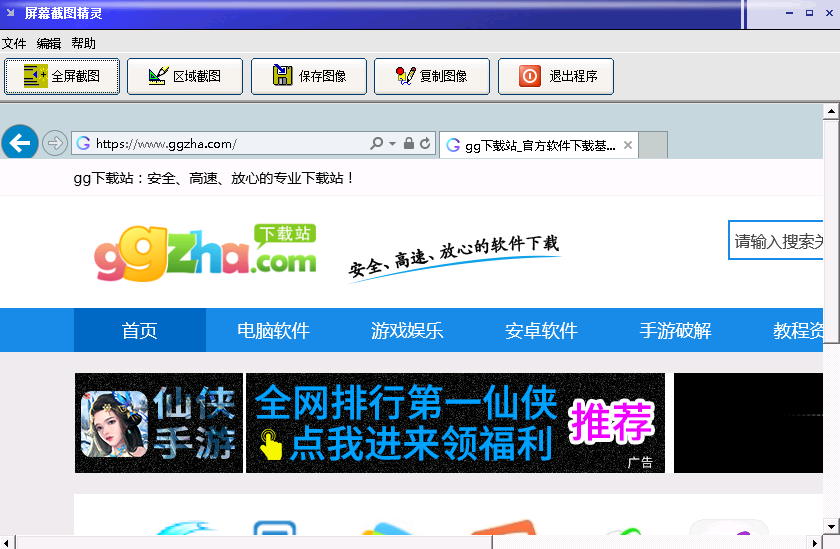The width and height of the screenshot is (840, 549).
Task: Click the 区域截图 region capture button
Action: pos(185,76)
